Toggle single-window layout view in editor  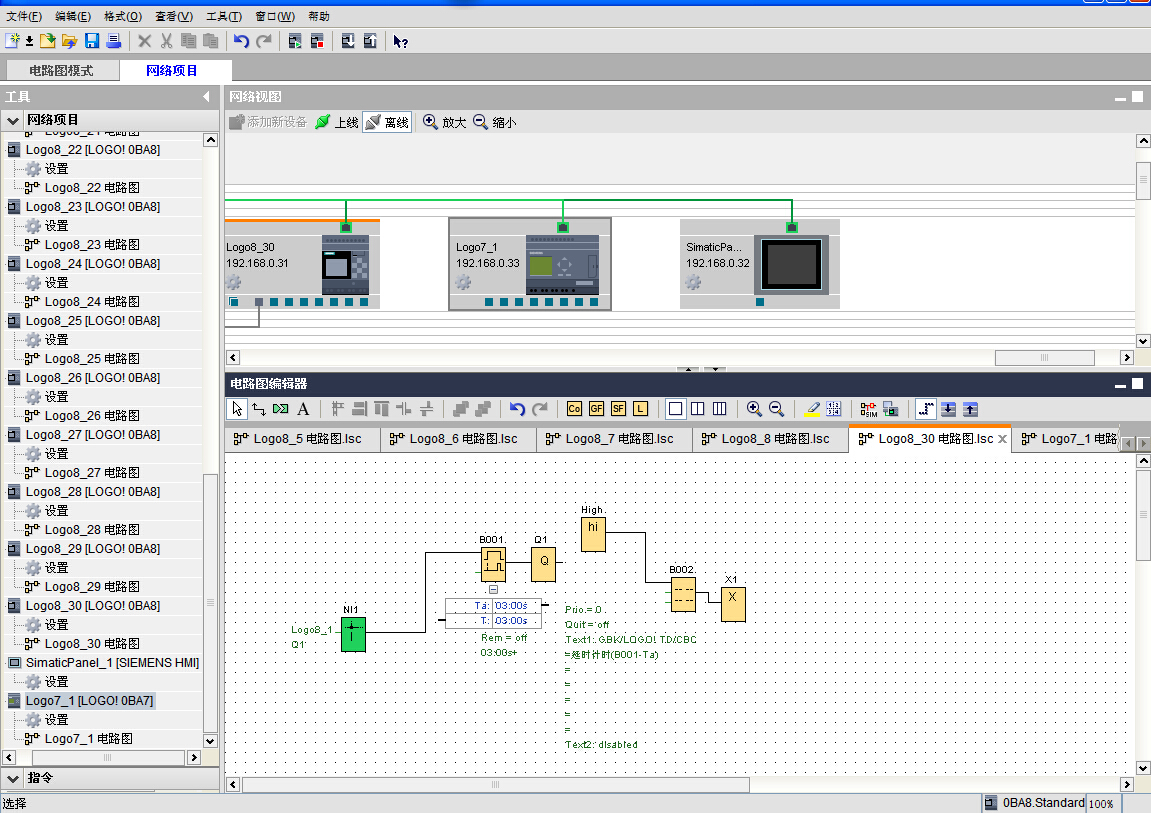coord(675,409)
